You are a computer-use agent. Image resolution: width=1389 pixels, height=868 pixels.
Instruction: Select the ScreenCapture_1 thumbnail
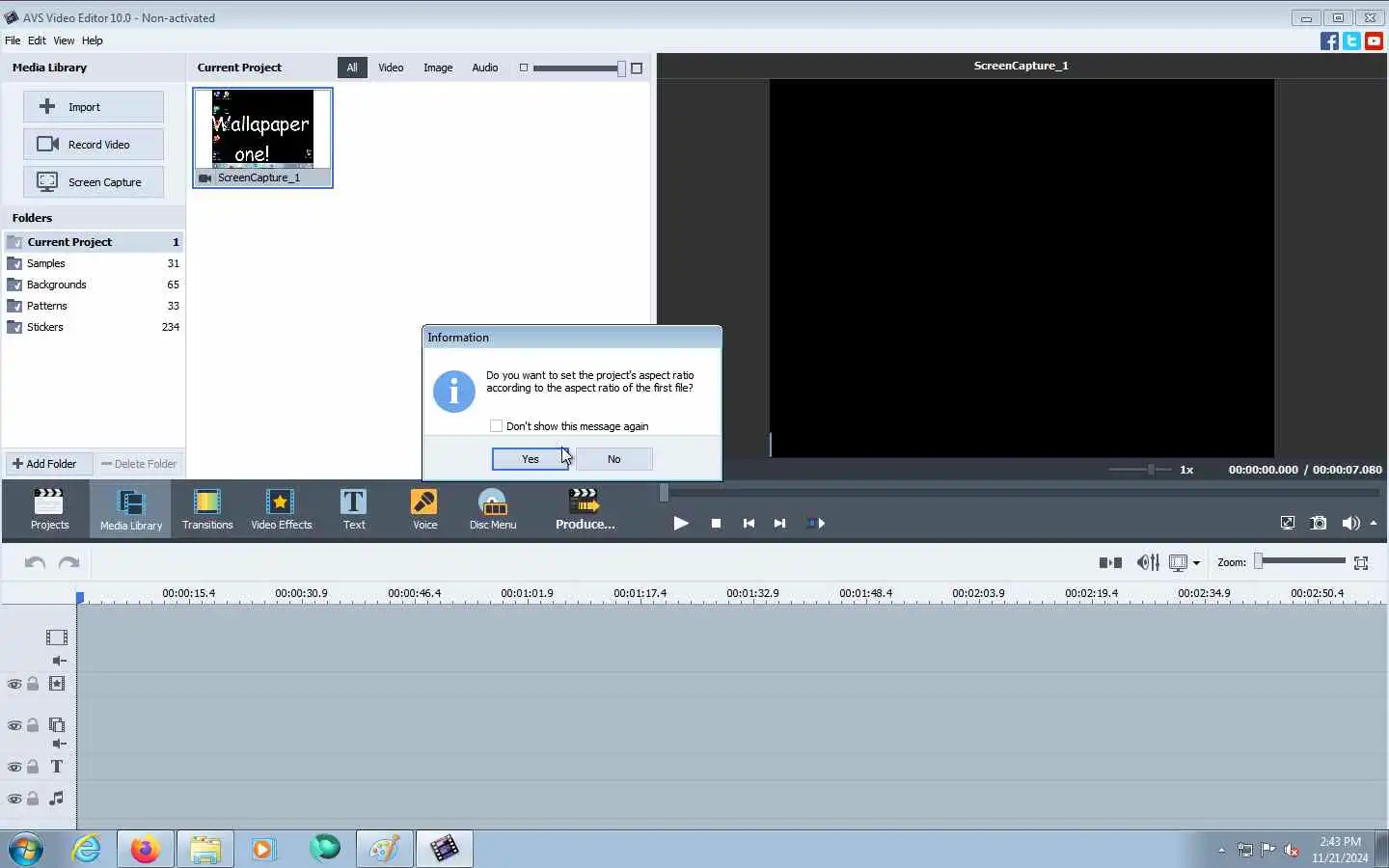click(x=262, y=137)
